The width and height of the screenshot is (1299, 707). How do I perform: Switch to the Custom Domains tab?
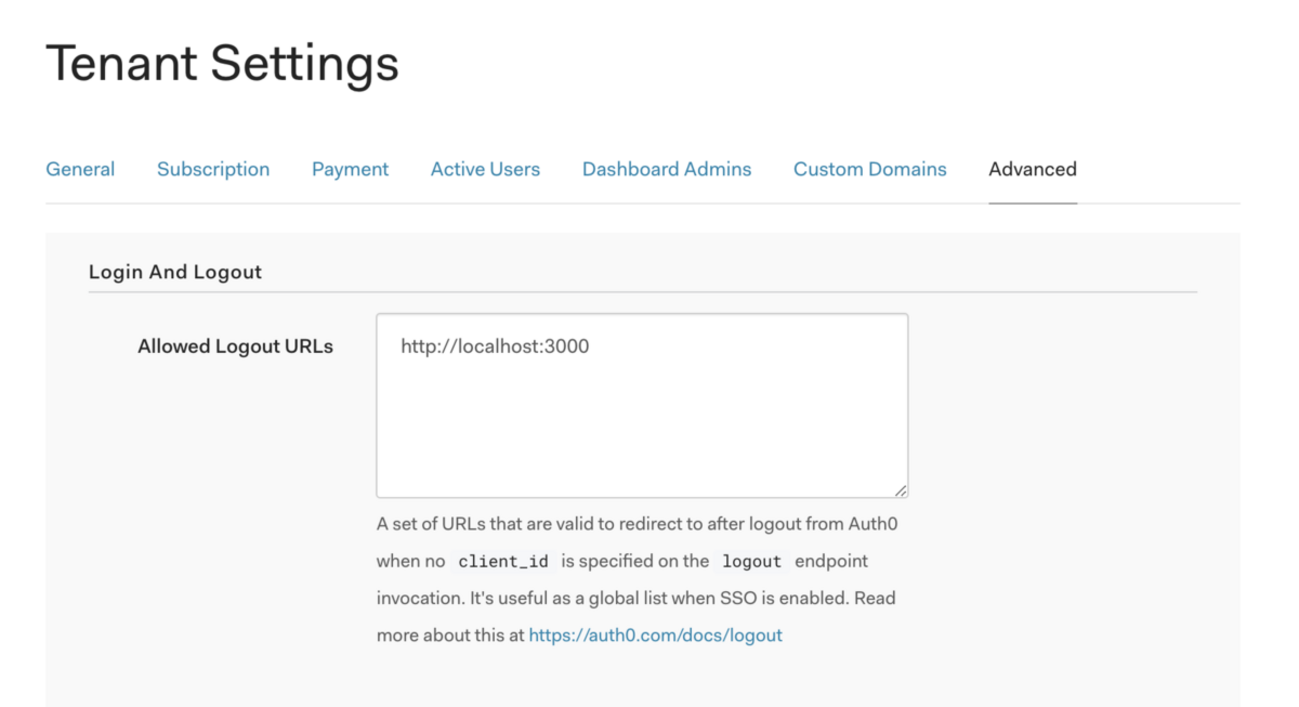[869, 169]
